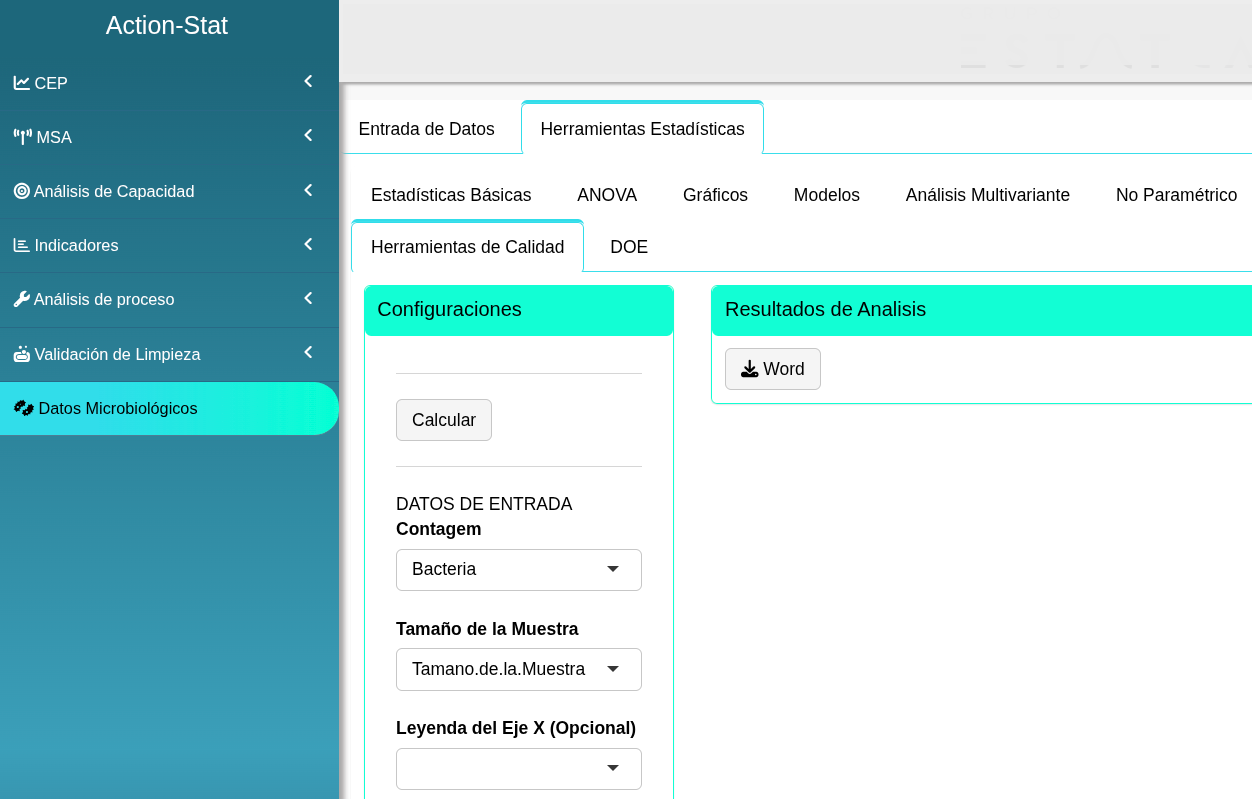Open the Contagem dropdown showing Bacteria
This screenshot has height=799, width=1252.
pos(518,570)
